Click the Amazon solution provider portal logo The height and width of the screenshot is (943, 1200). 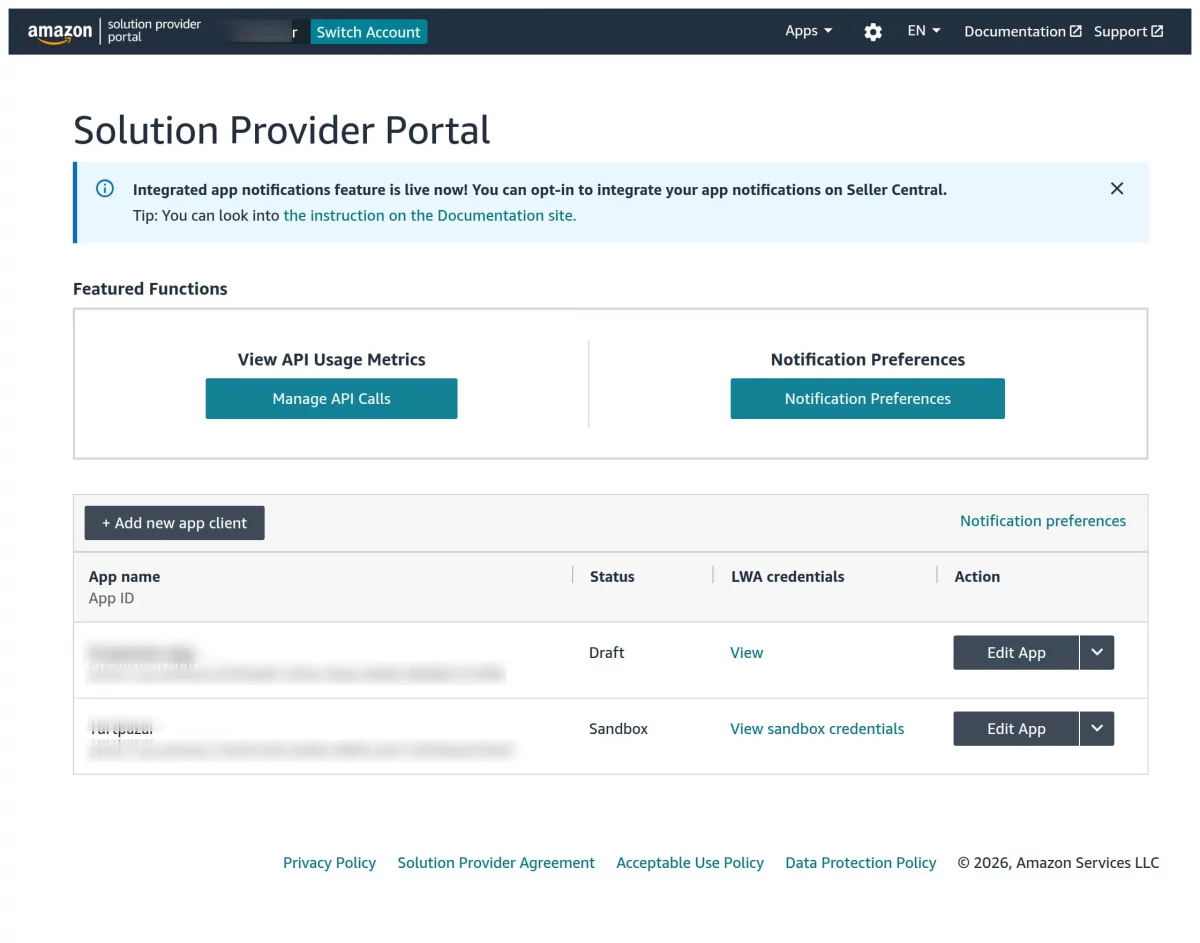coord(114,31)
